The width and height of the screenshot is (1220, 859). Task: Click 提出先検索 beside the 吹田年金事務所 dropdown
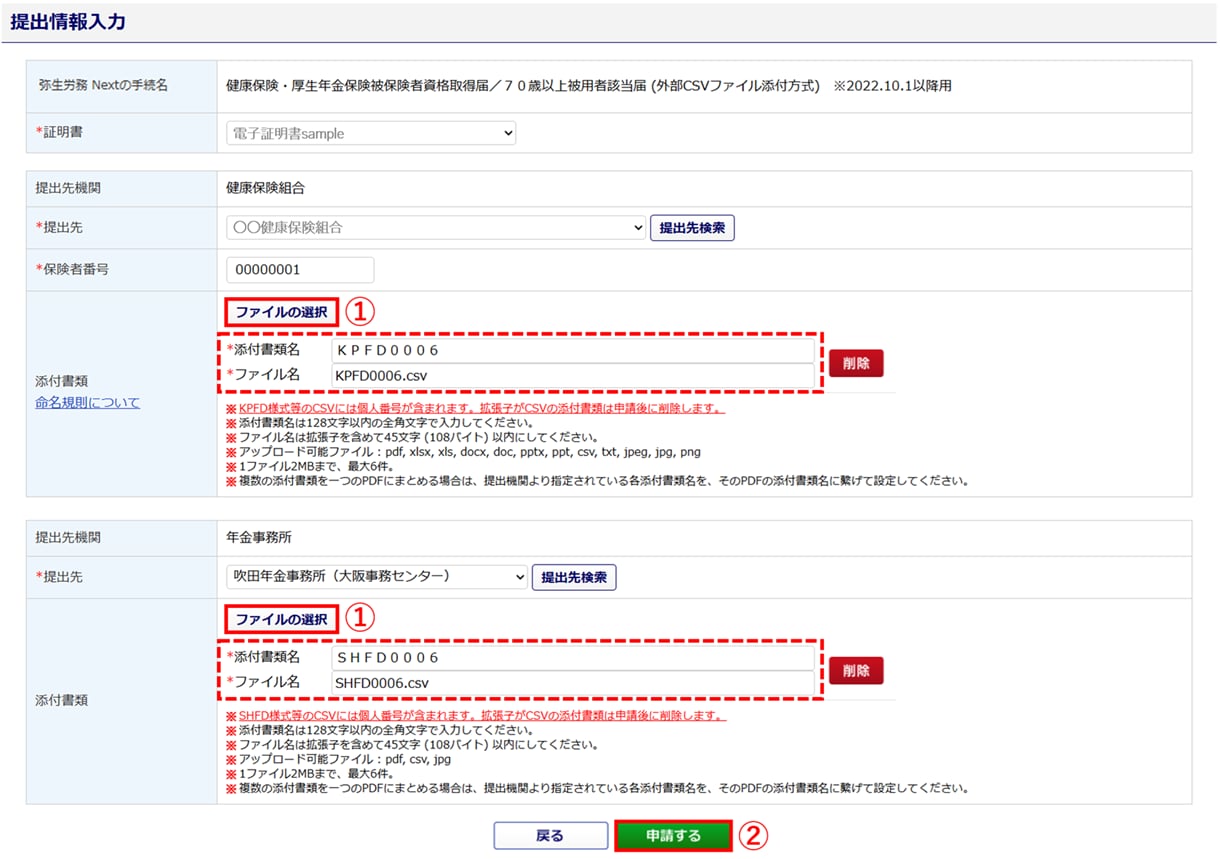click(x=574, y=577)
